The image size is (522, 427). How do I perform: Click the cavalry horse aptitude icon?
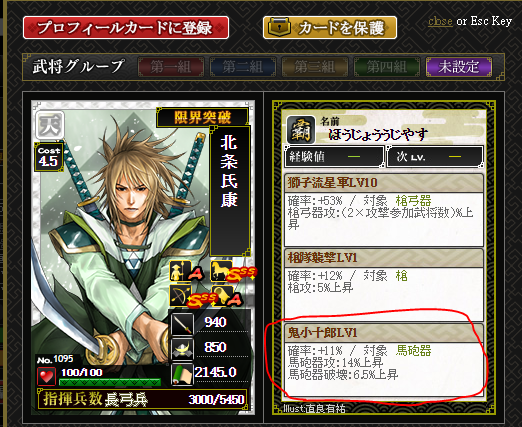(221, 271)
